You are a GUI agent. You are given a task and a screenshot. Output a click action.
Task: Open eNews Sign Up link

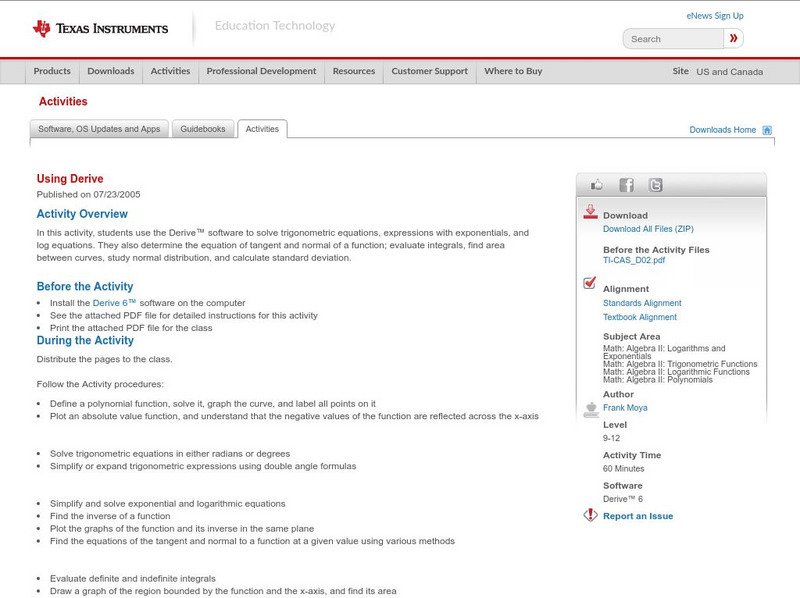[715, 16]
